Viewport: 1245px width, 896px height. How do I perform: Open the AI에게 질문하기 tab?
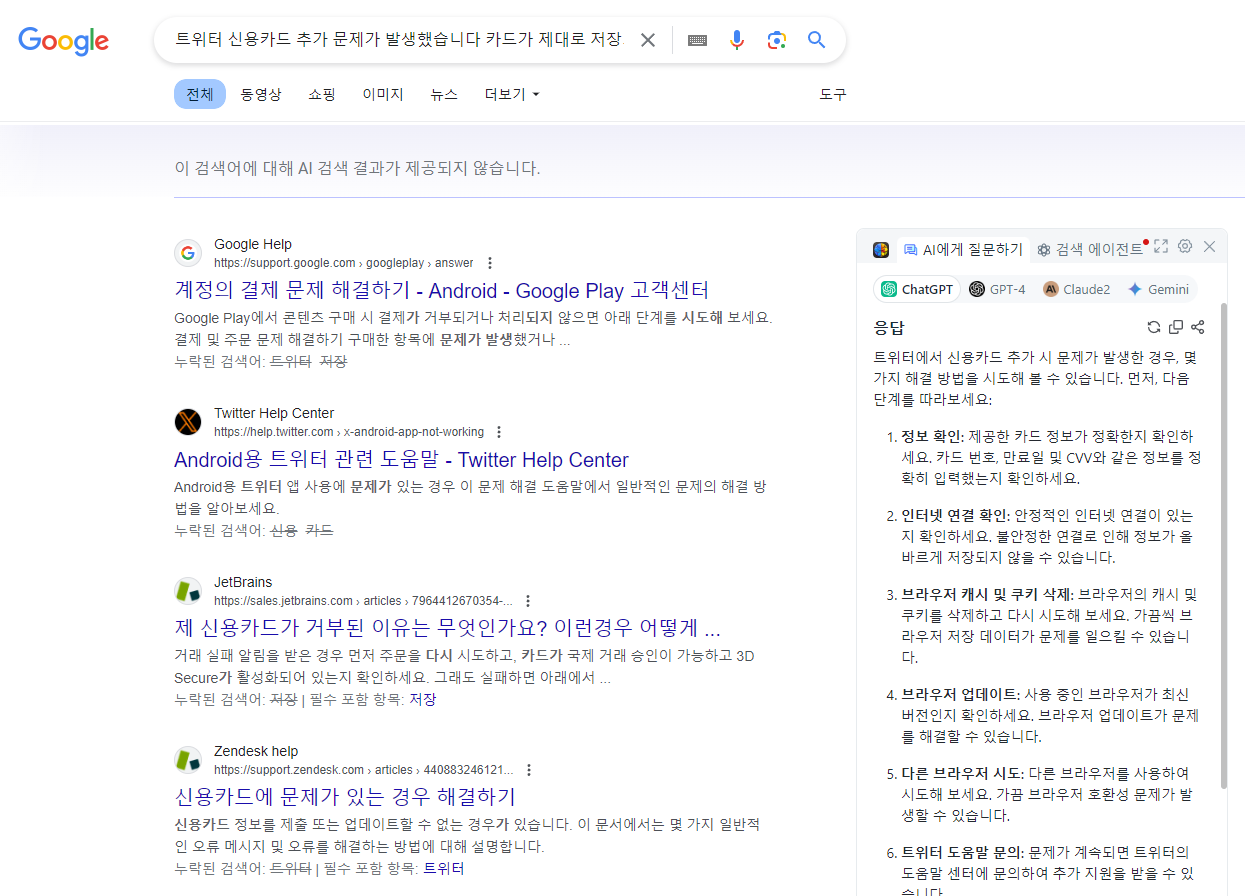point(963,249)
